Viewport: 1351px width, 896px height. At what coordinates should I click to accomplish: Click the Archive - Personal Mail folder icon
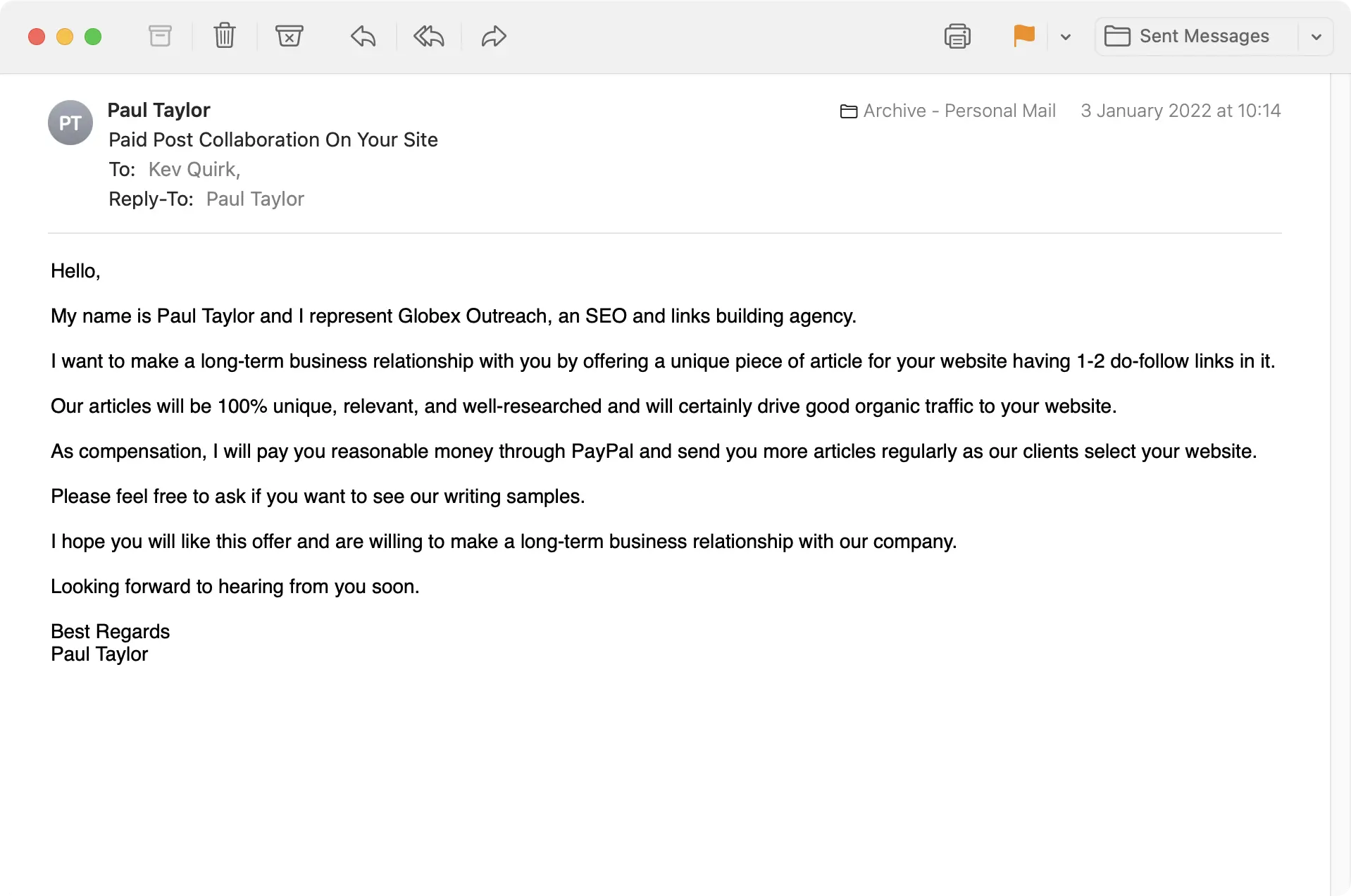(849, 111)
